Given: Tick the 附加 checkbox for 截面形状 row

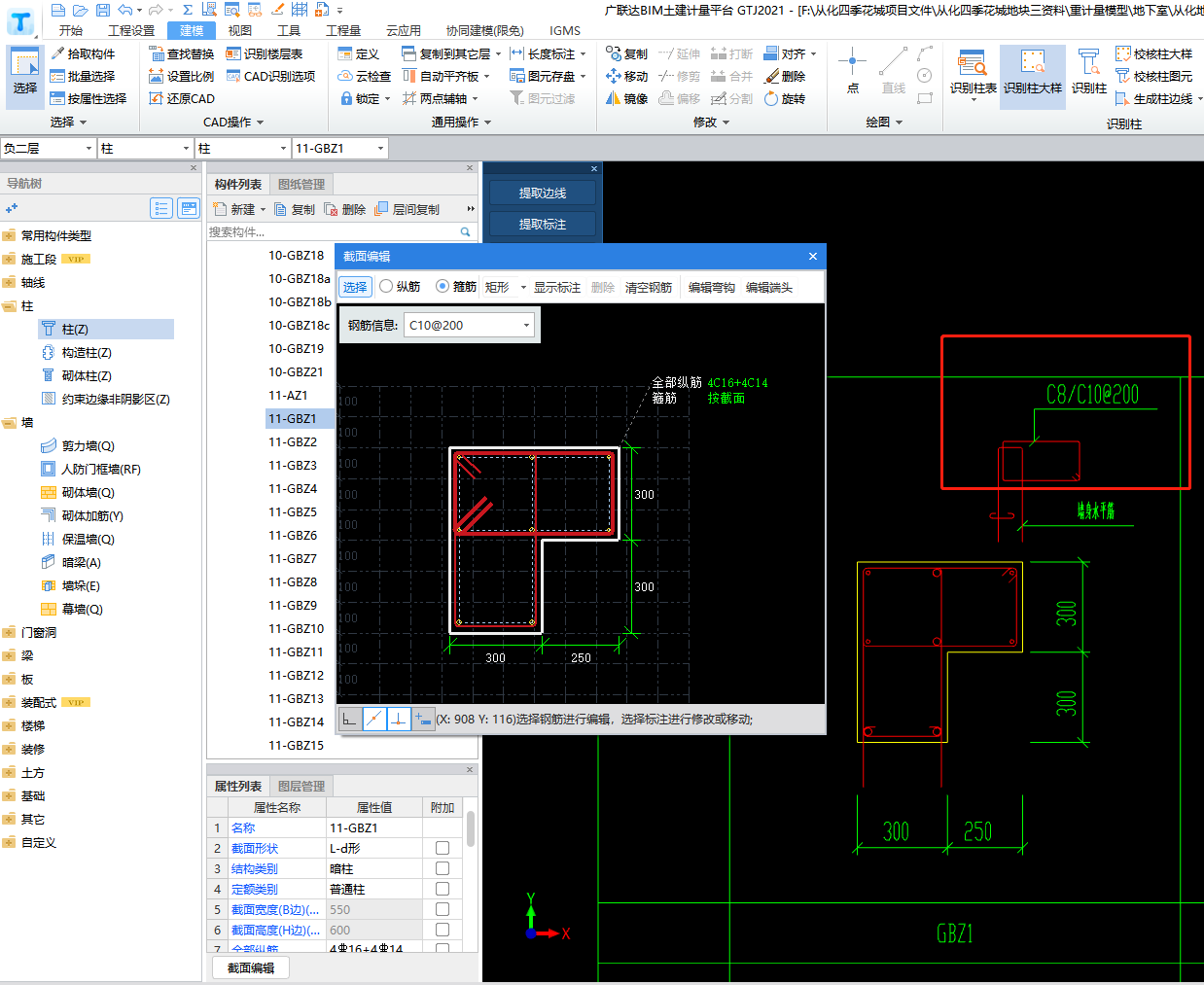Looking at the screenshot, I should [x=443, y=848].
